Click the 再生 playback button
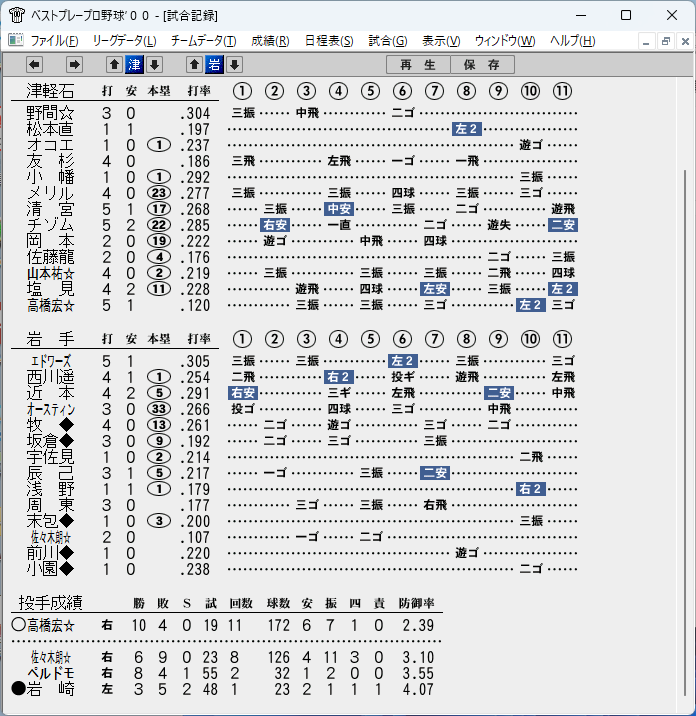Viewport: 696px width, 716px height. 418,64
